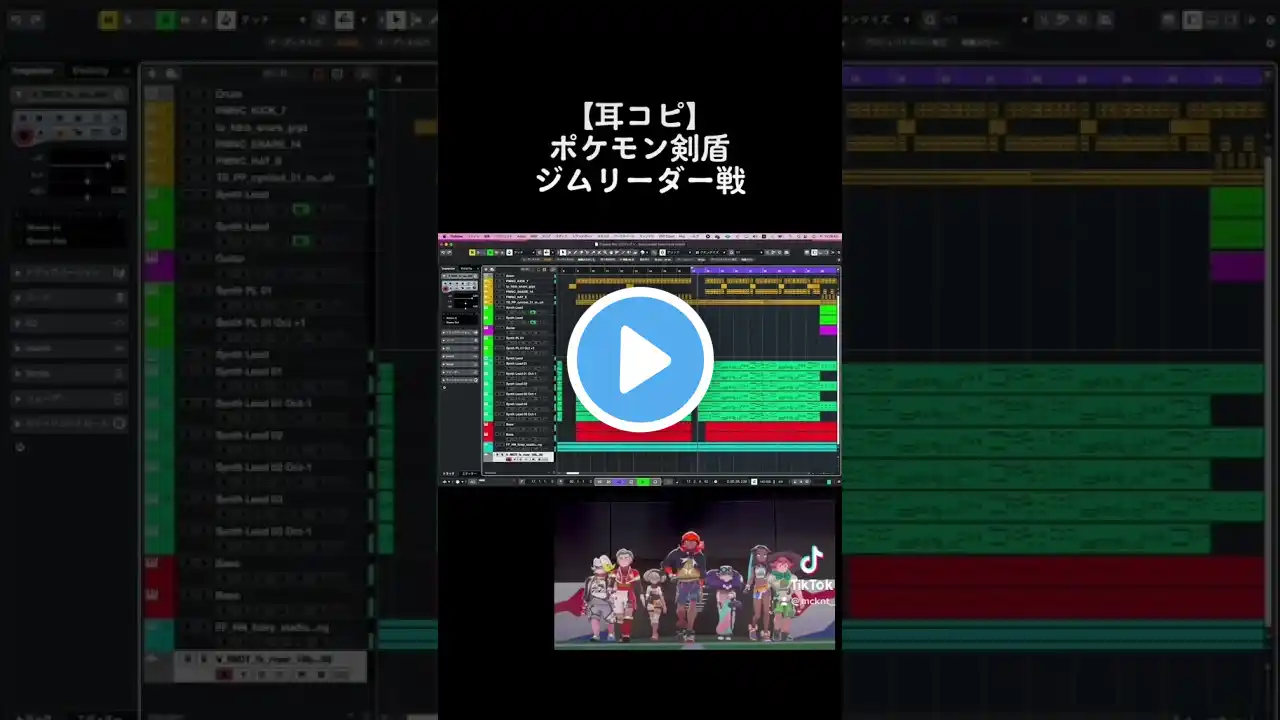Click the purple Guitar track color strip in backdrop
1280x720 pixels.
pos(159,266)
